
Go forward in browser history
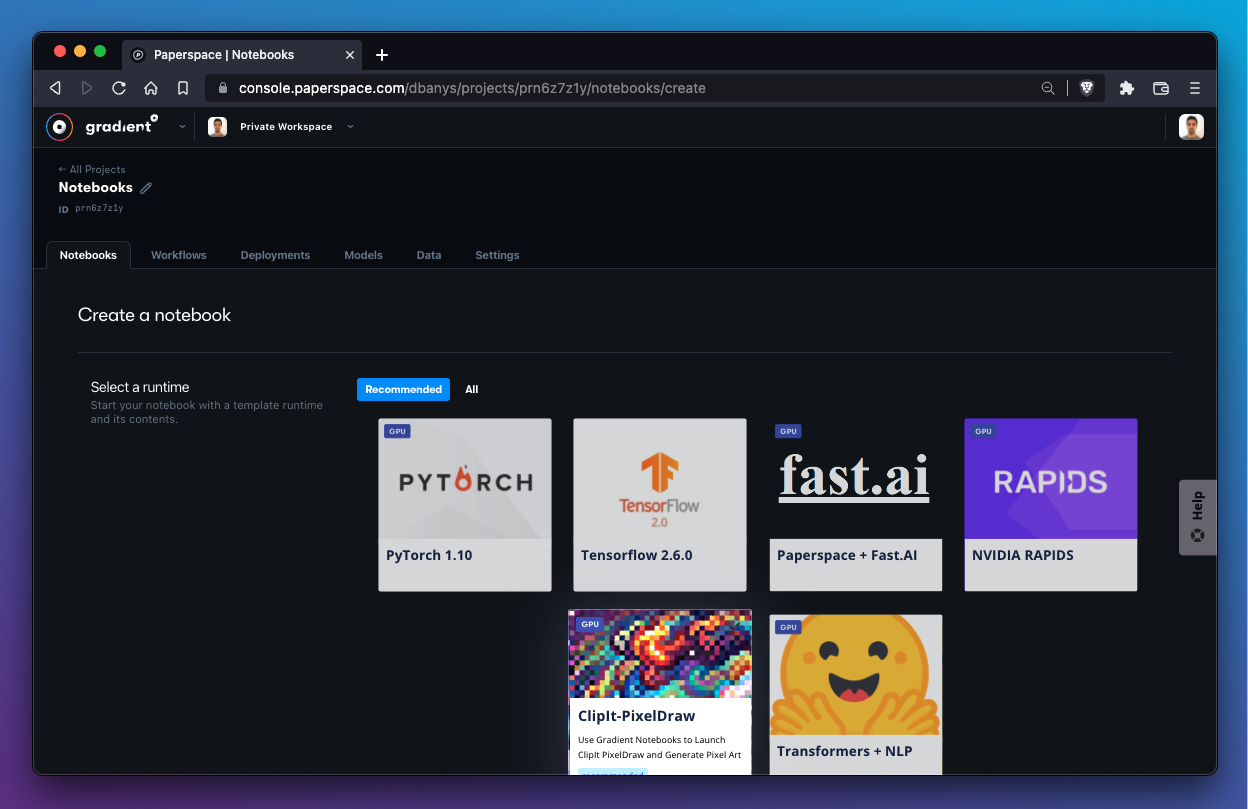click(x=87, y=88)
